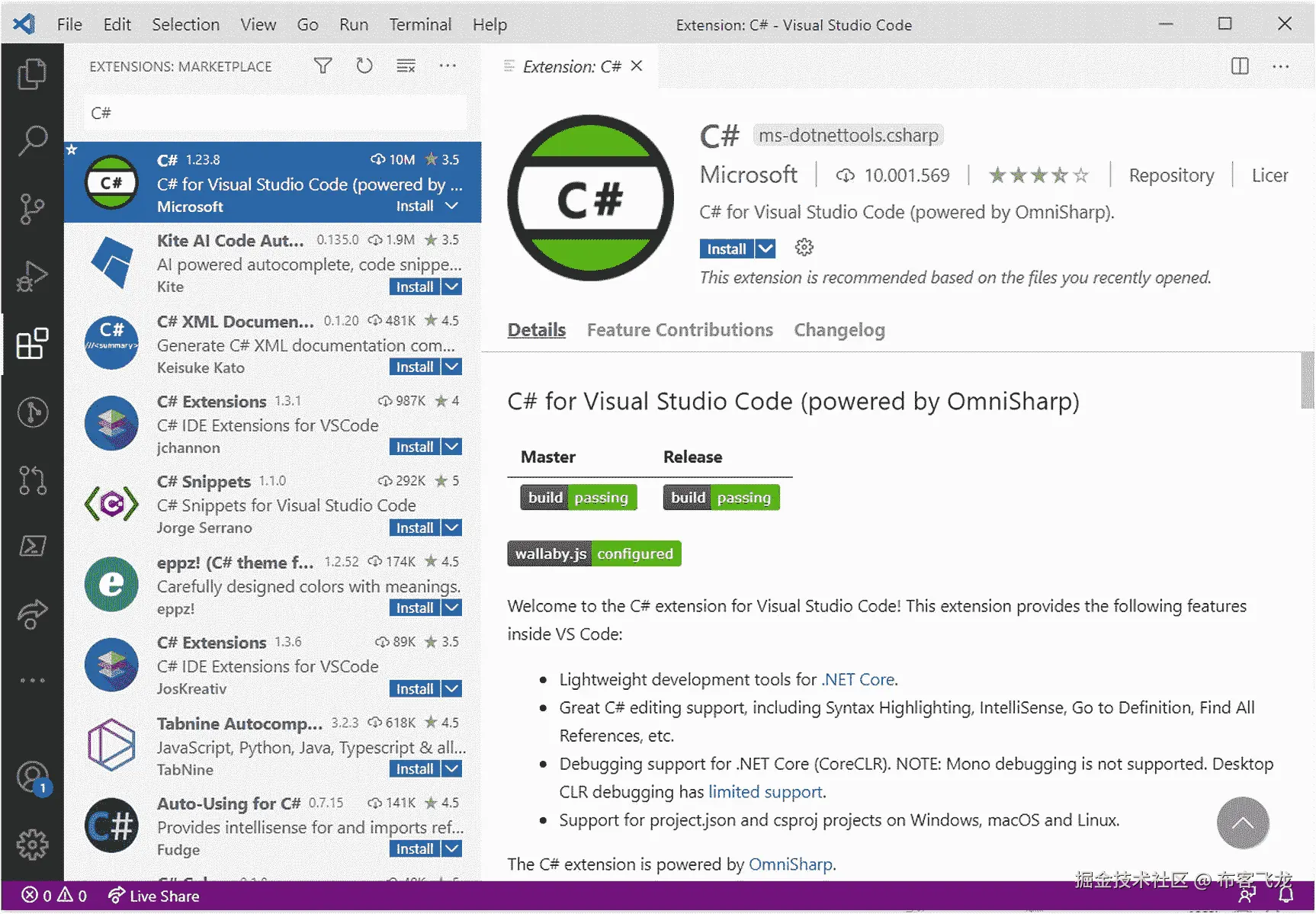1316x914 pixels.
Task: Install C# extension from detail header
Action: pos(727,249)
